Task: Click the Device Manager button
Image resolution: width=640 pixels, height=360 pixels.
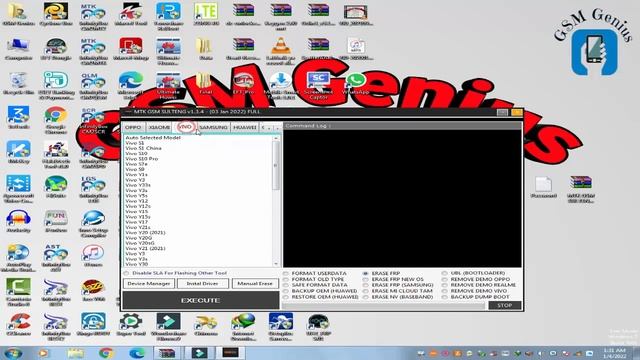Action: 149,283
